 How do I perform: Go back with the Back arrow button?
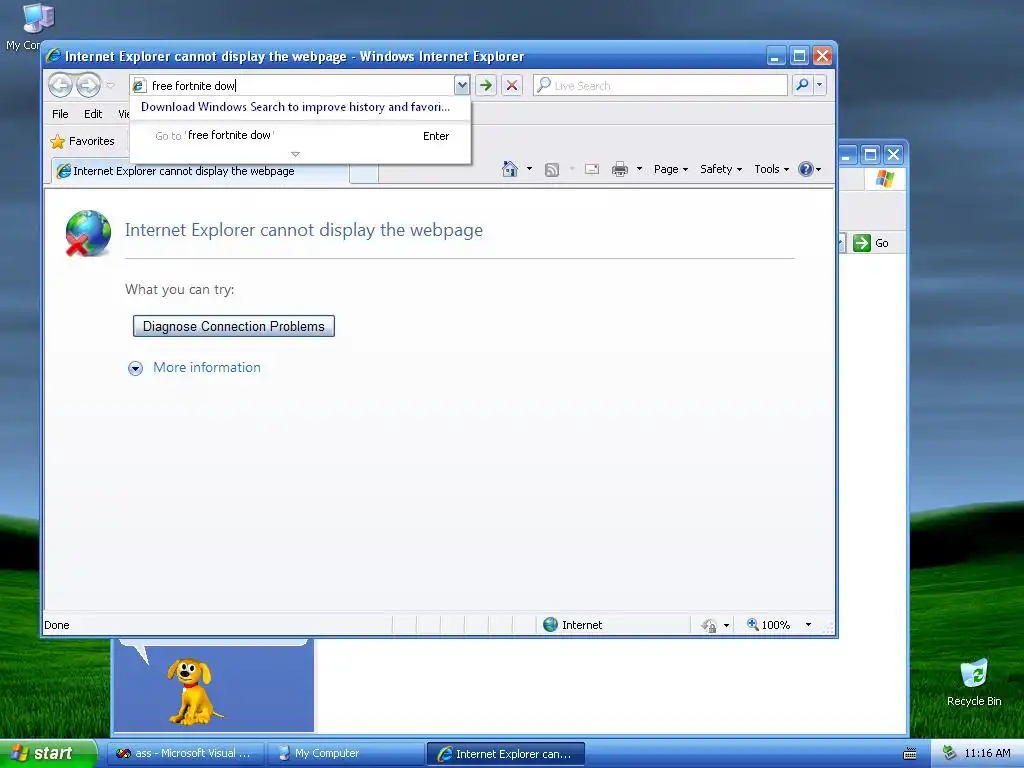(60, 85)
